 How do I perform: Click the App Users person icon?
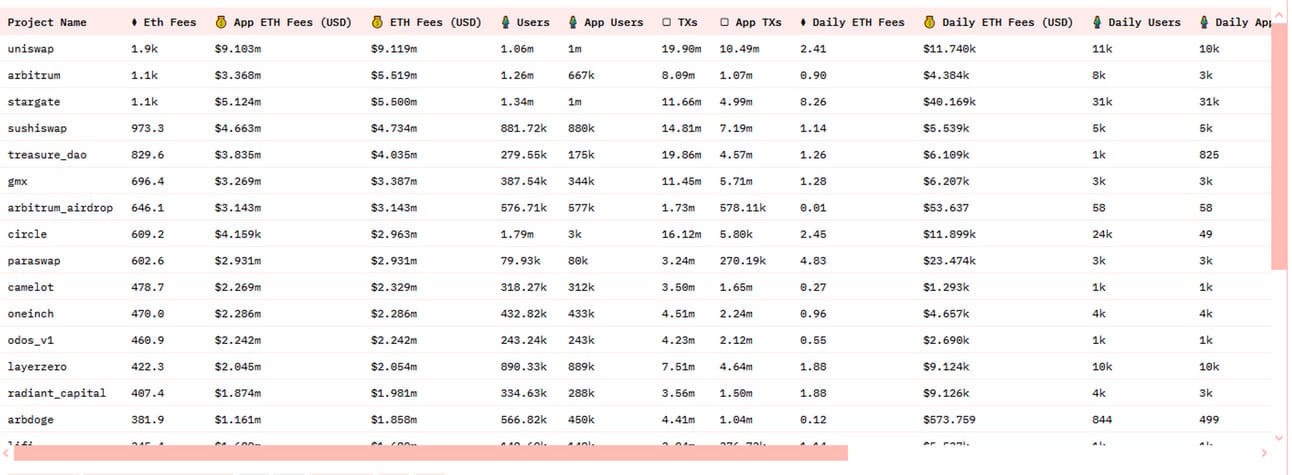(573, 22)
